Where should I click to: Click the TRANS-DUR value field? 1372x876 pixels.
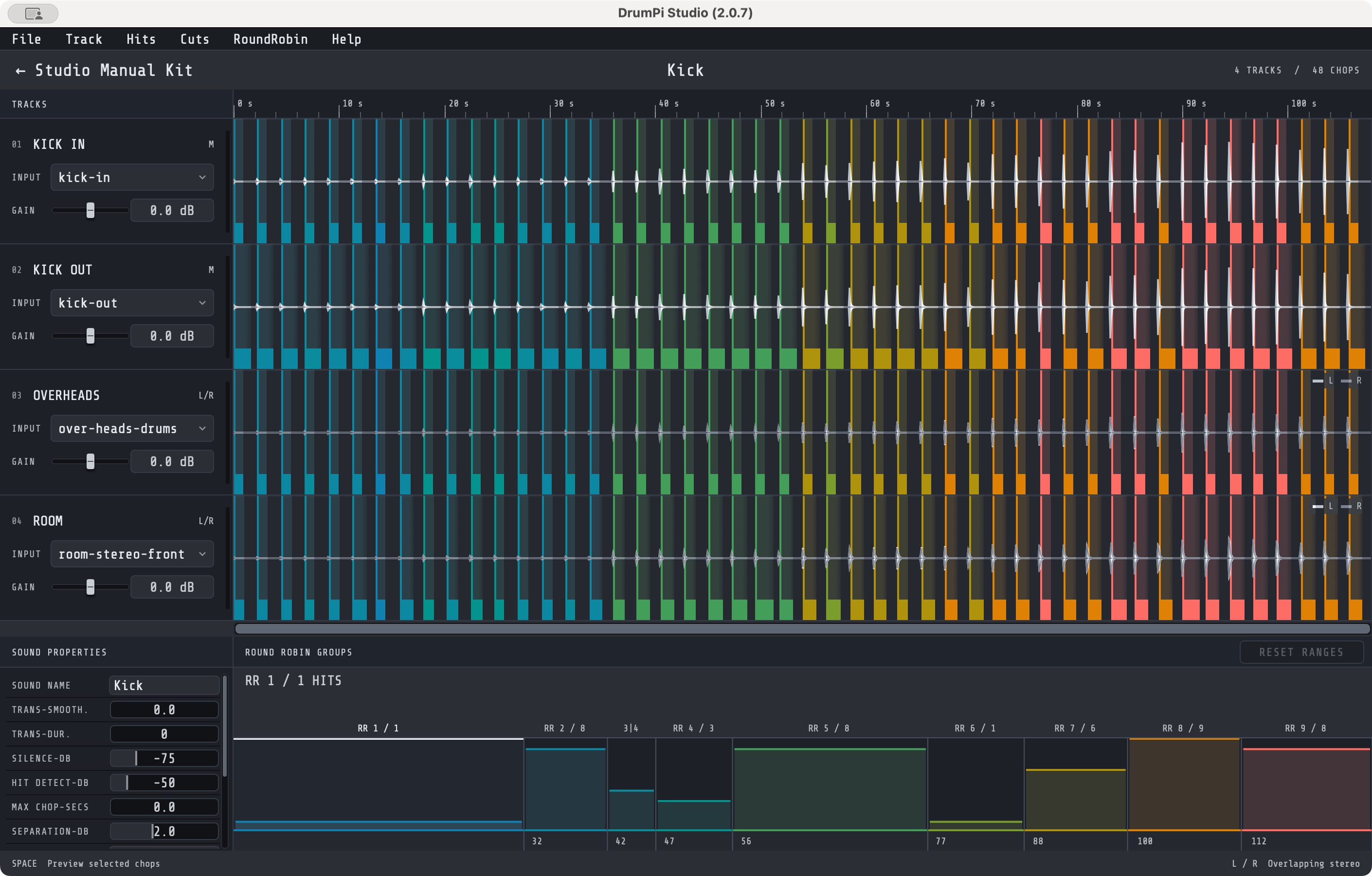[164, 734]
